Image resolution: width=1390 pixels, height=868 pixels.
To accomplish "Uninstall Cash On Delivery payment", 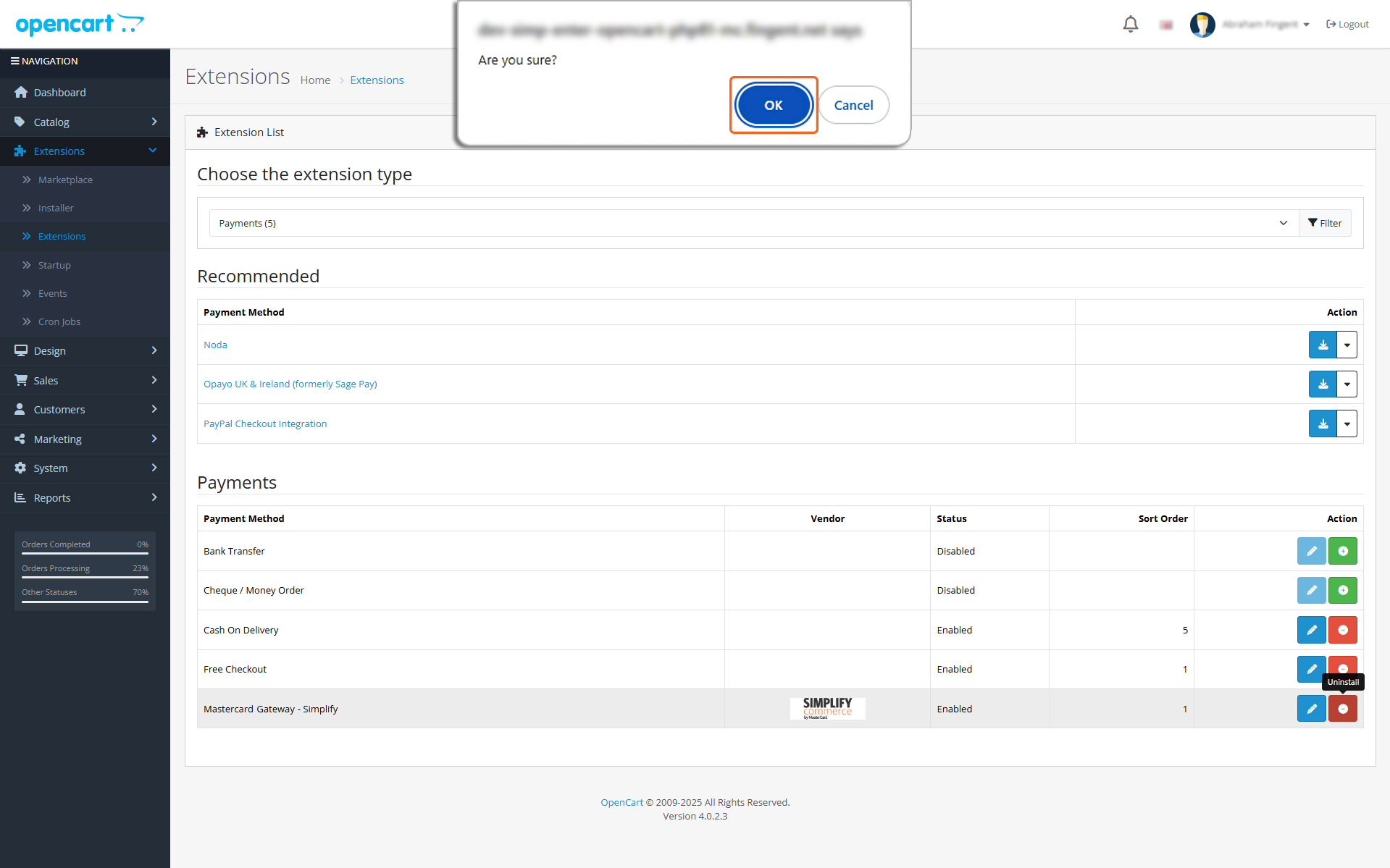I will click(x=1343, y=630).
